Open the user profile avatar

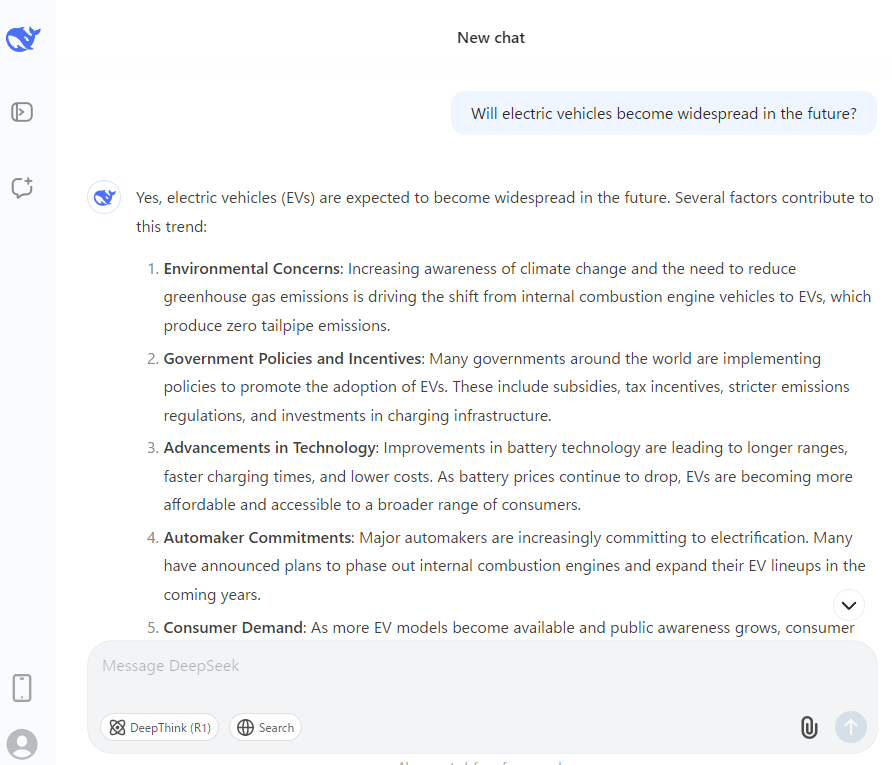[22, 744]
